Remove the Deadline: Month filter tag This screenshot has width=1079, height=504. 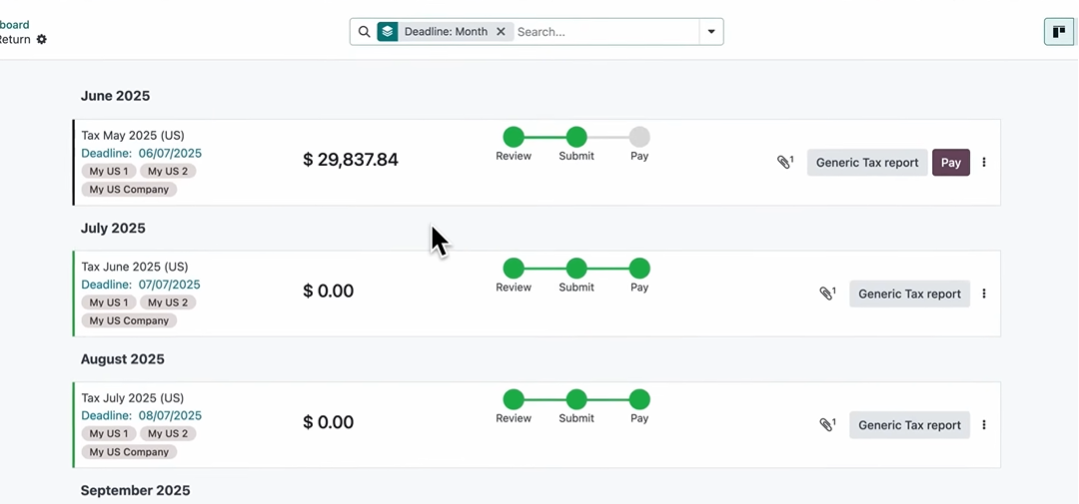(x=501, y=32)
